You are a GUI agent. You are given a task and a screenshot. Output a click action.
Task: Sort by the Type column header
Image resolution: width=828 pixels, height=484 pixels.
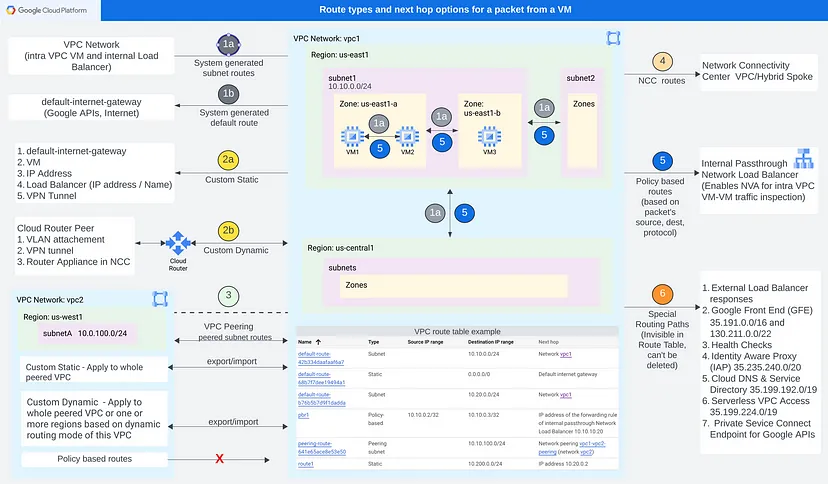tap(373, 342)
